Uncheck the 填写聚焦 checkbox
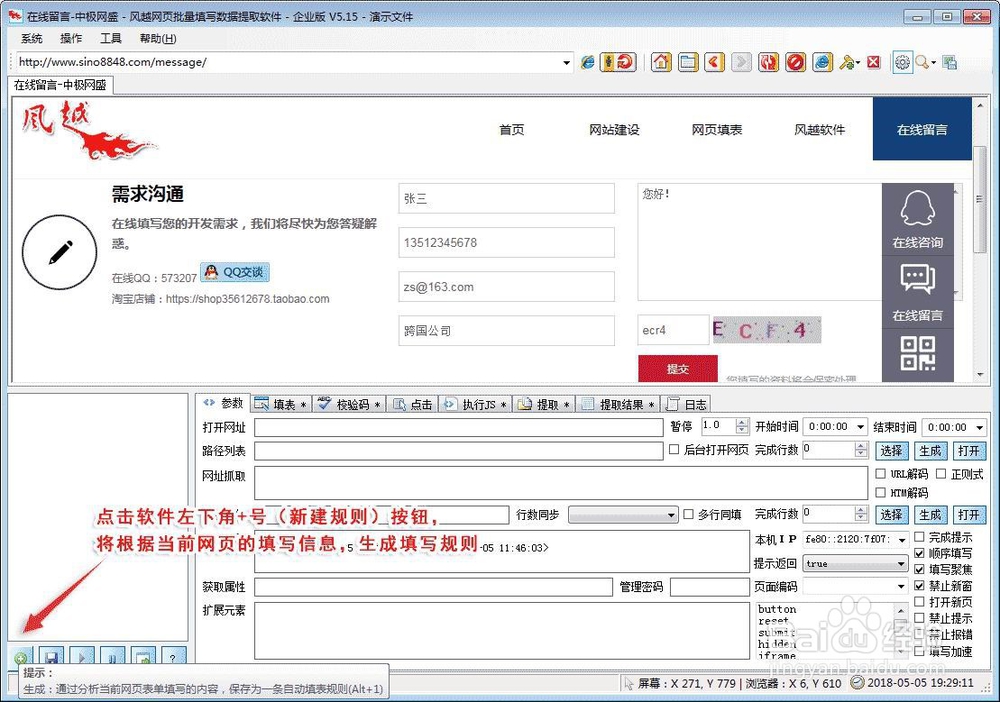The image size is (1000, 702). (x=920, y=569)
